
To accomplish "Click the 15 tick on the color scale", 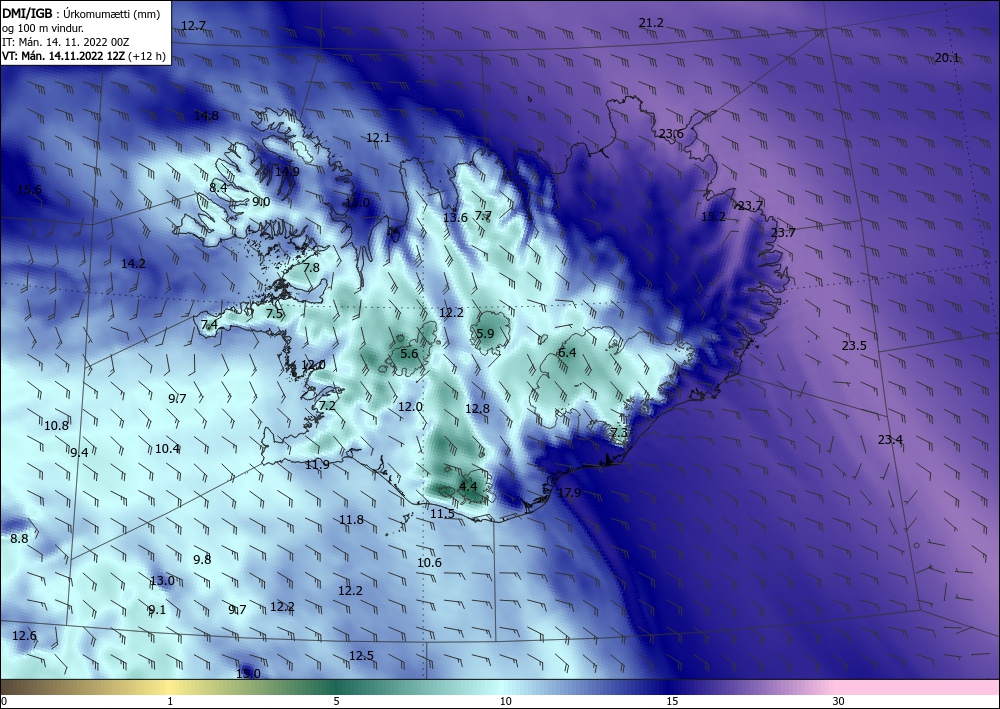I will (x=672, y=702).
